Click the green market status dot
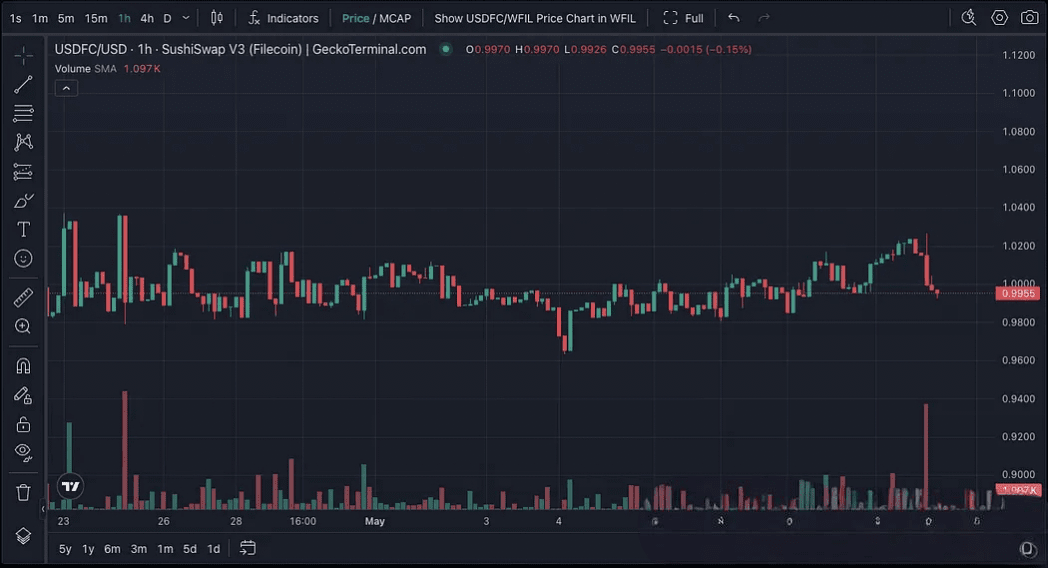 pos(446,49)
